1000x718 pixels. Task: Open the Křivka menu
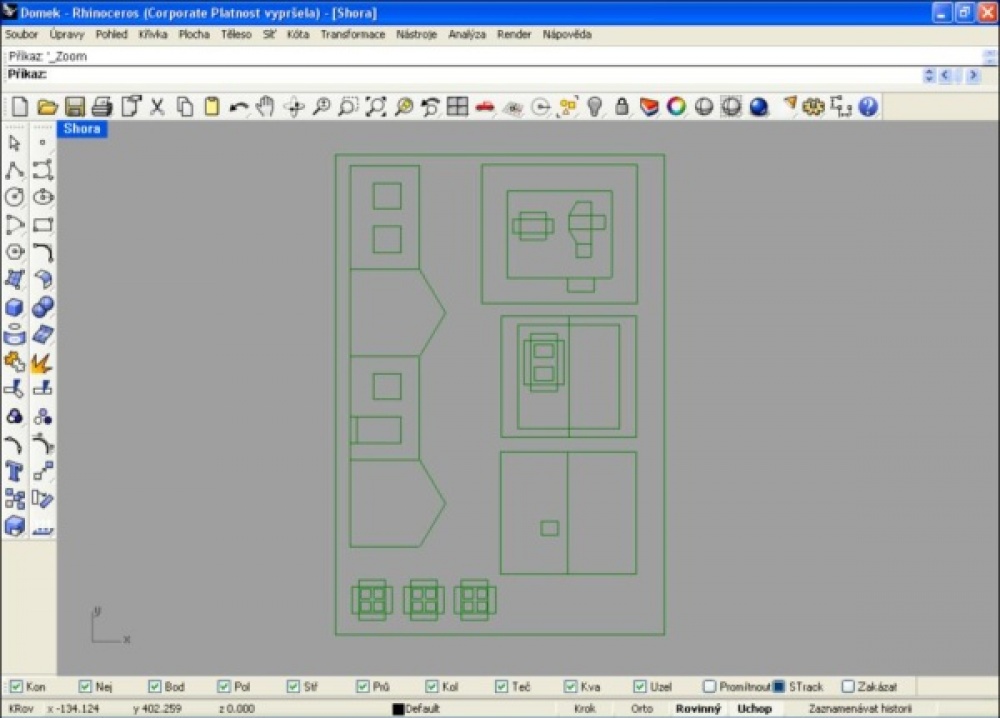153,34
